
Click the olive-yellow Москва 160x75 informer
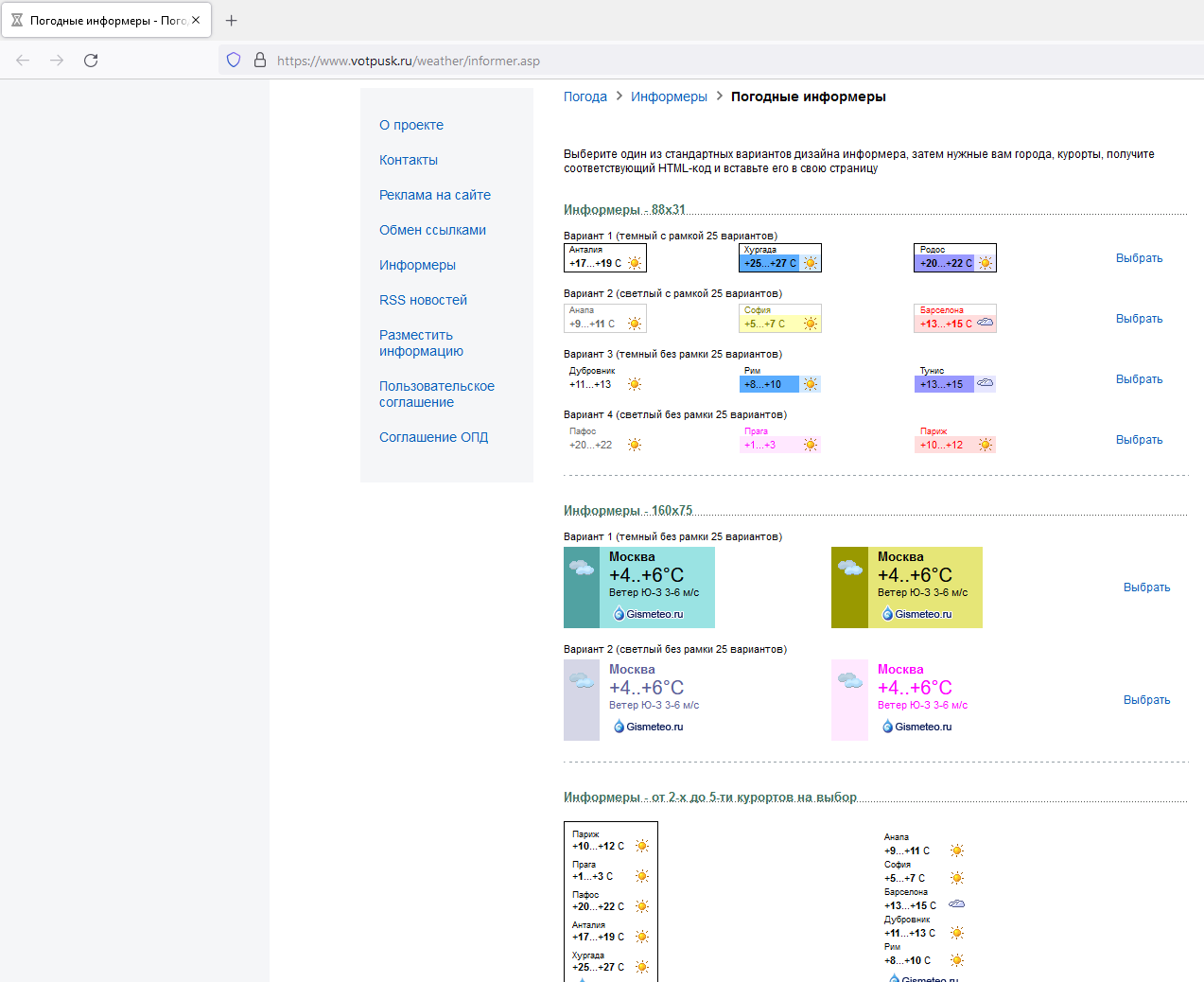[907, 587]
